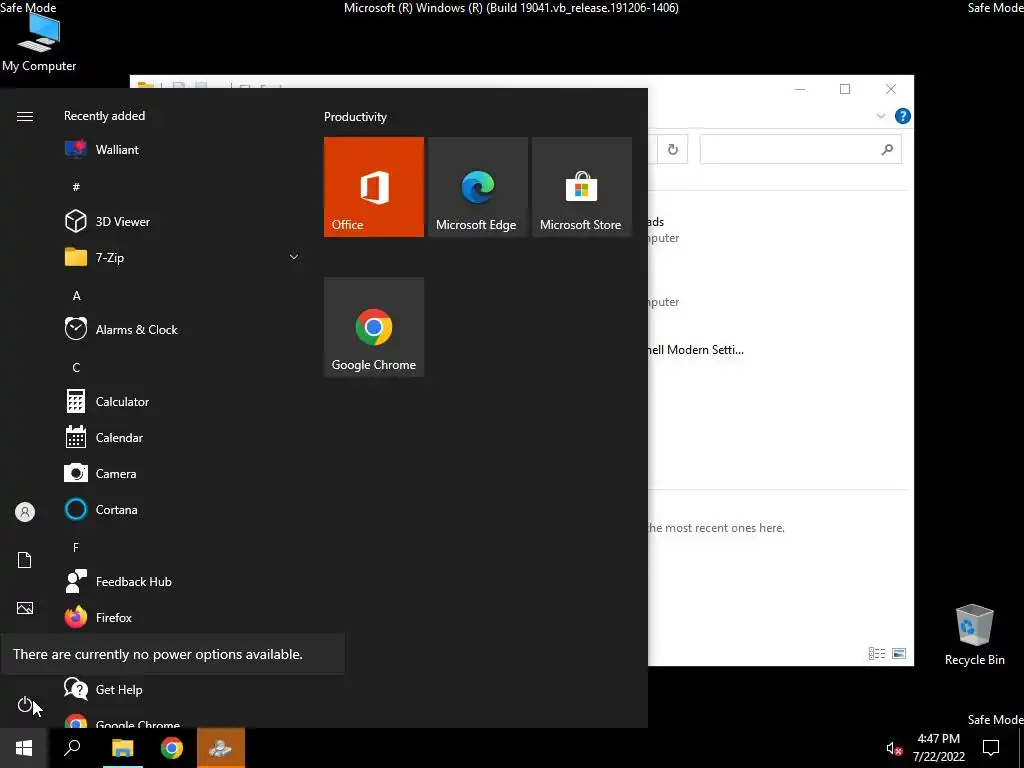The width and height of the screenshot is (1024, 768).
Task: Launch the Camera app
Action: point(183,473)
